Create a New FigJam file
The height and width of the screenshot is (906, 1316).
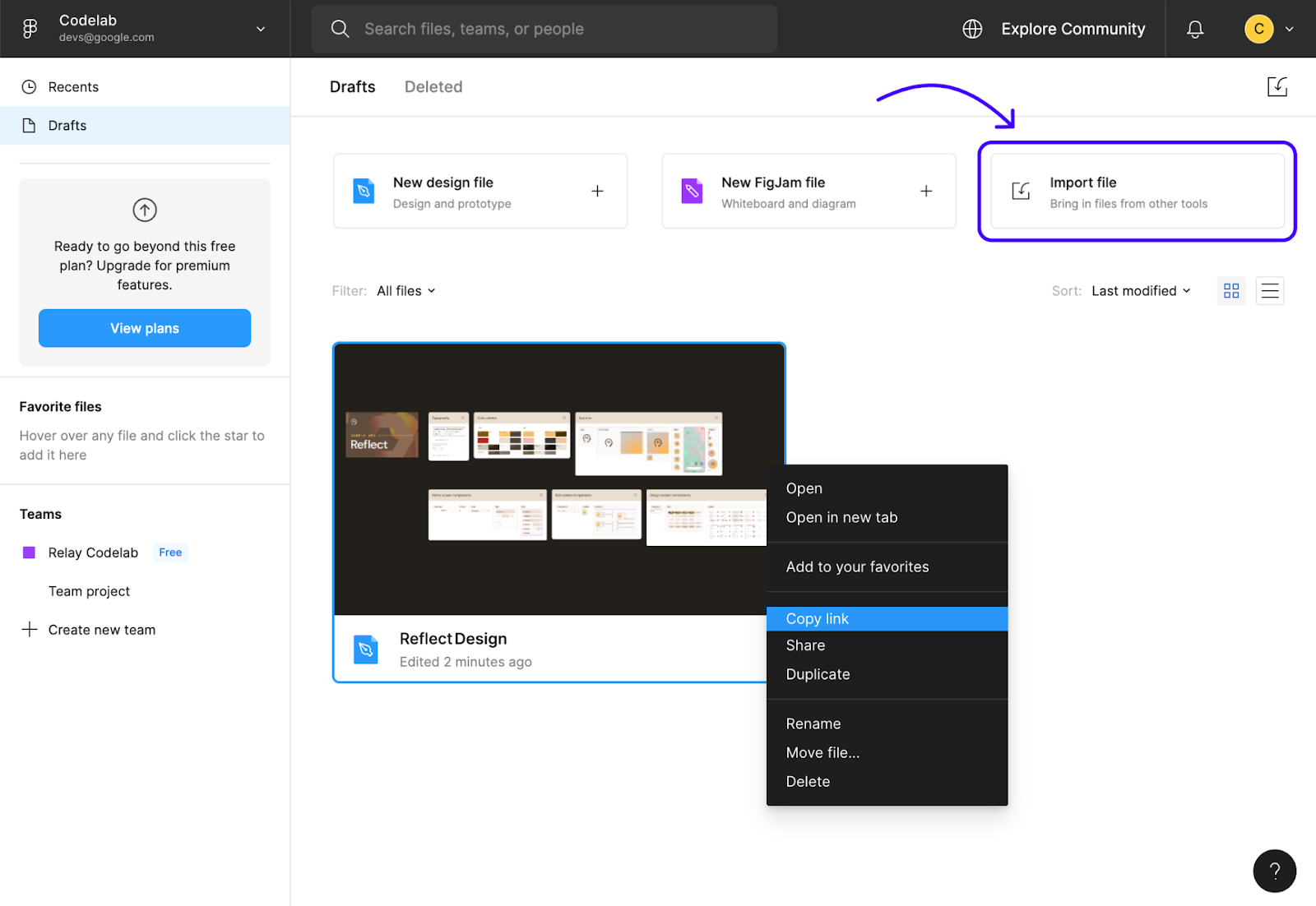pyautogui.click(x=809, y=191)
